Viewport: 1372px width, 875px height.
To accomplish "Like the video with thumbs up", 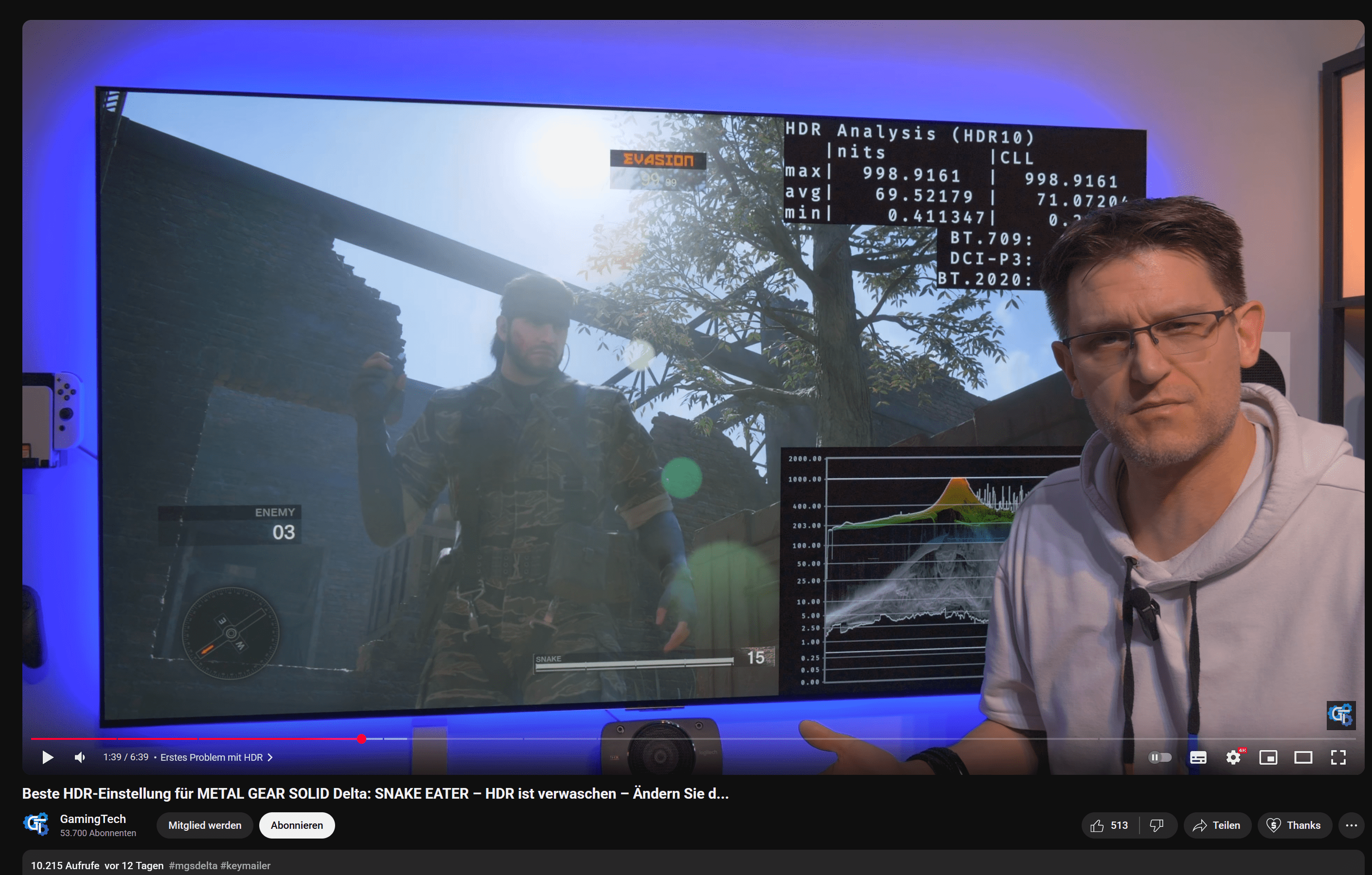I will pos(1109,825).
